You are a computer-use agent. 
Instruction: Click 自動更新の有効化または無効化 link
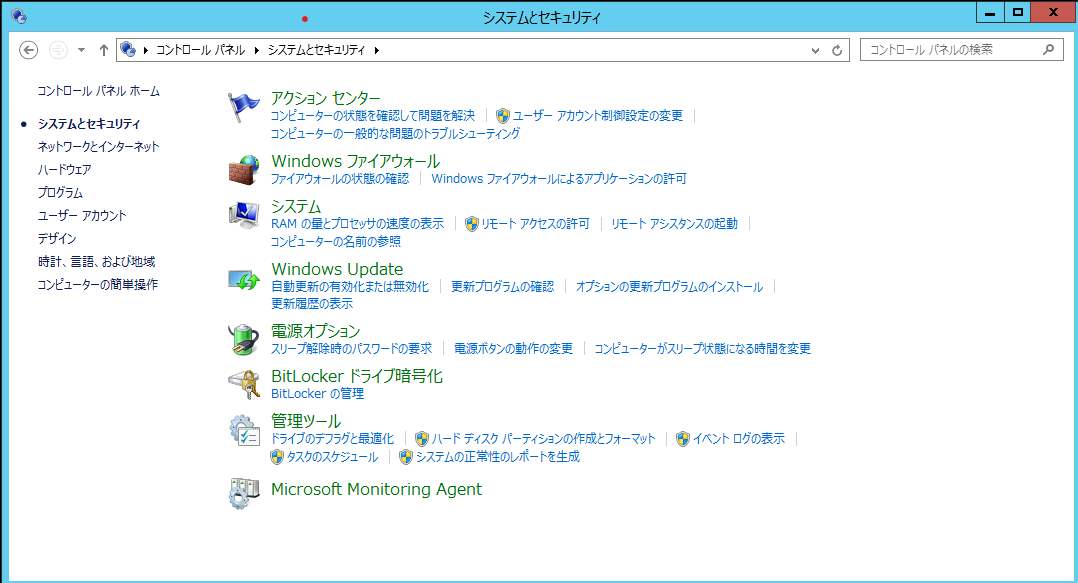pos(350,287)
